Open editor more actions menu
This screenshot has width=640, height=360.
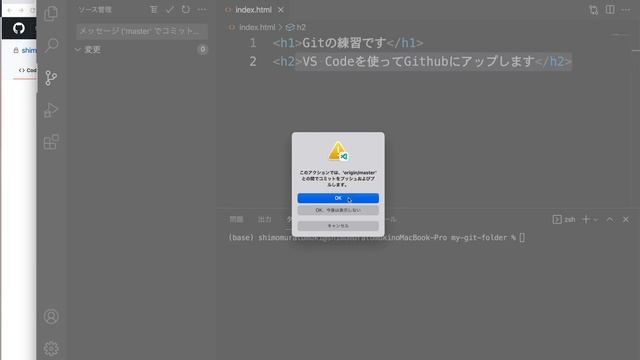coord(626,10)
